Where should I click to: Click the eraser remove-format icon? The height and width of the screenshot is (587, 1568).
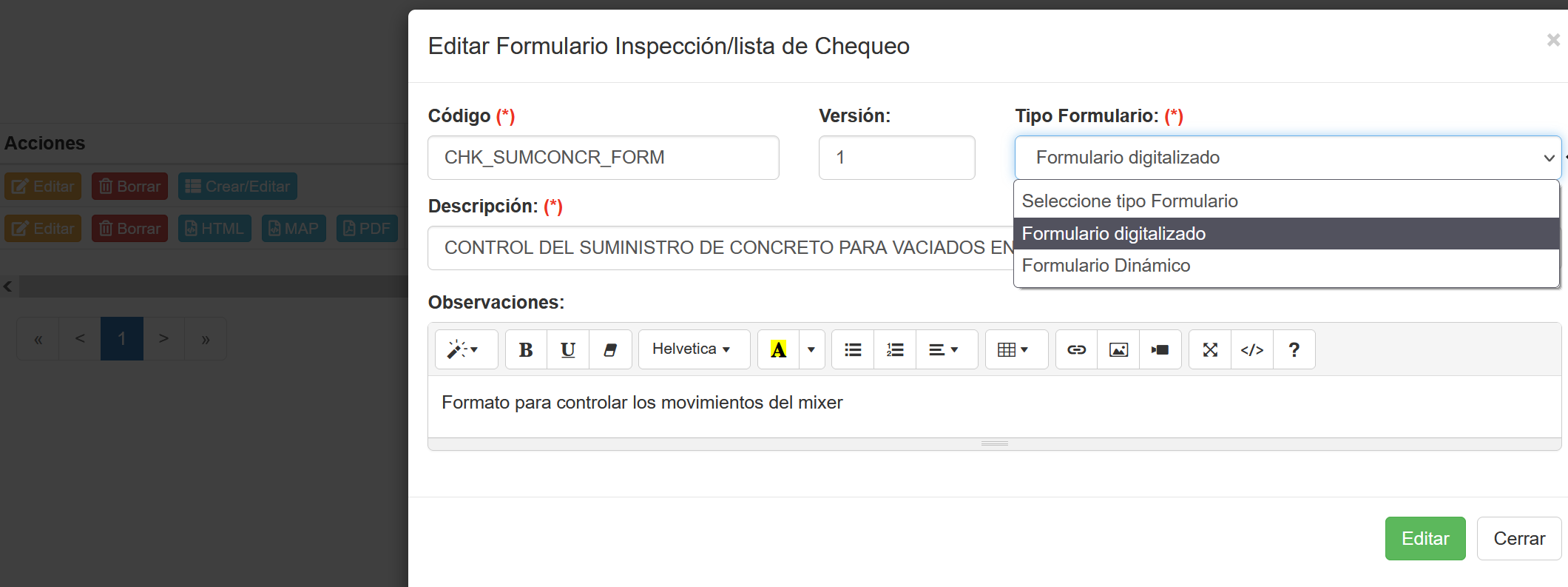(x=610, y=349)
